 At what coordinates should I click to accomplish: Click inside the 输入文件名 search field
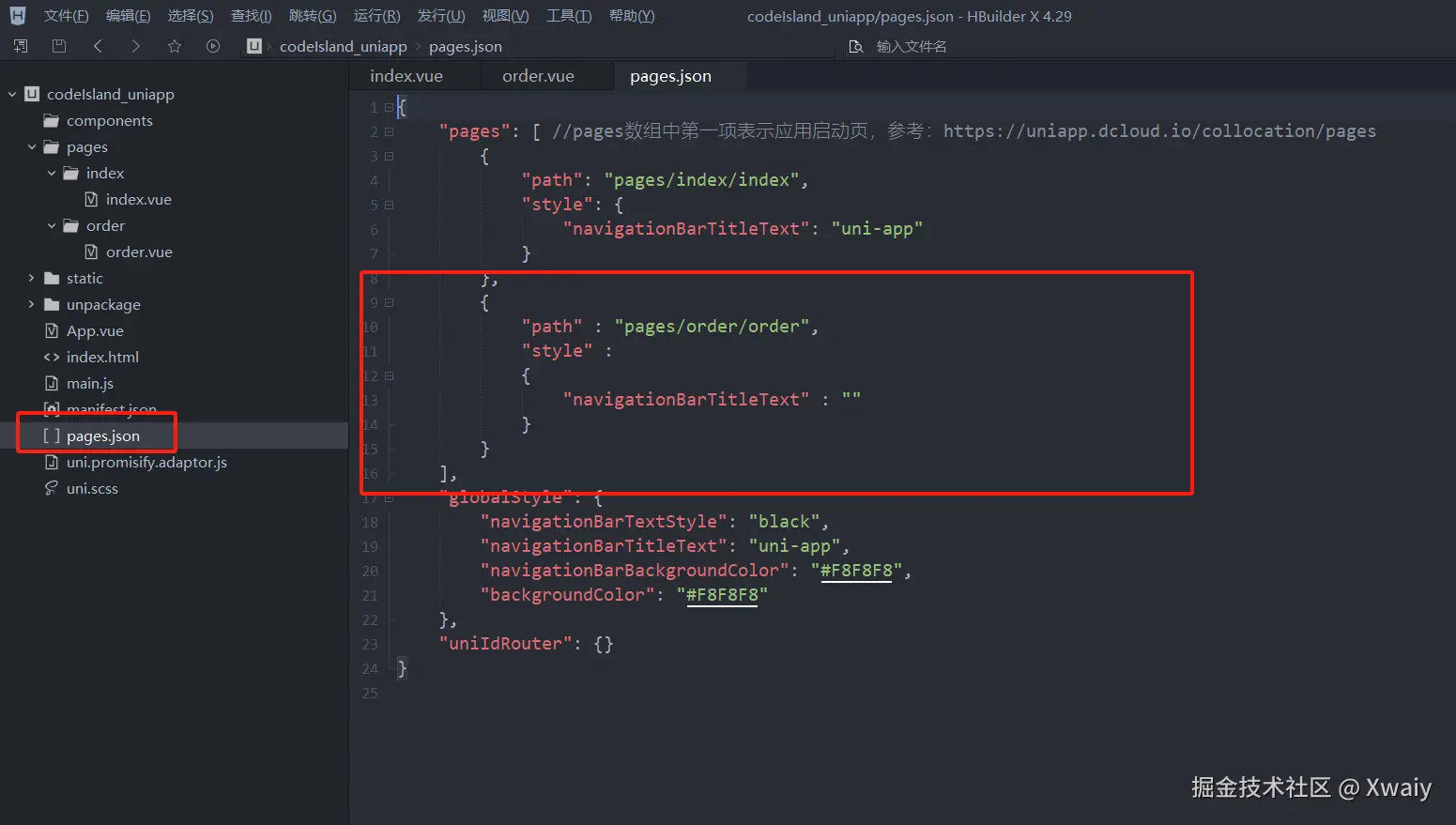[x=939, y=45]
